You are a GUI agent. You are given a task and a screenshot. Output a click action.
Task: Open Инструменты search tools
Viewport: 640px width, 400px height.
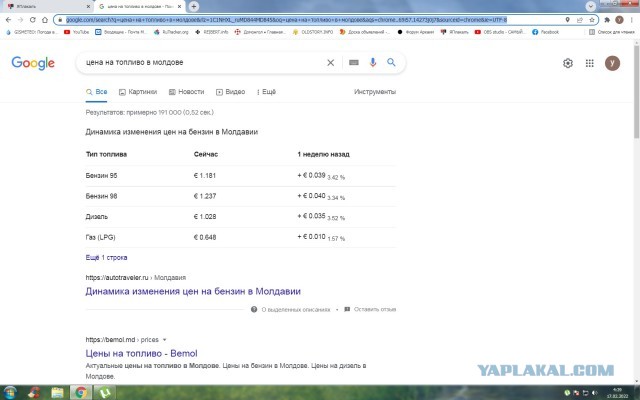point(375,92)
